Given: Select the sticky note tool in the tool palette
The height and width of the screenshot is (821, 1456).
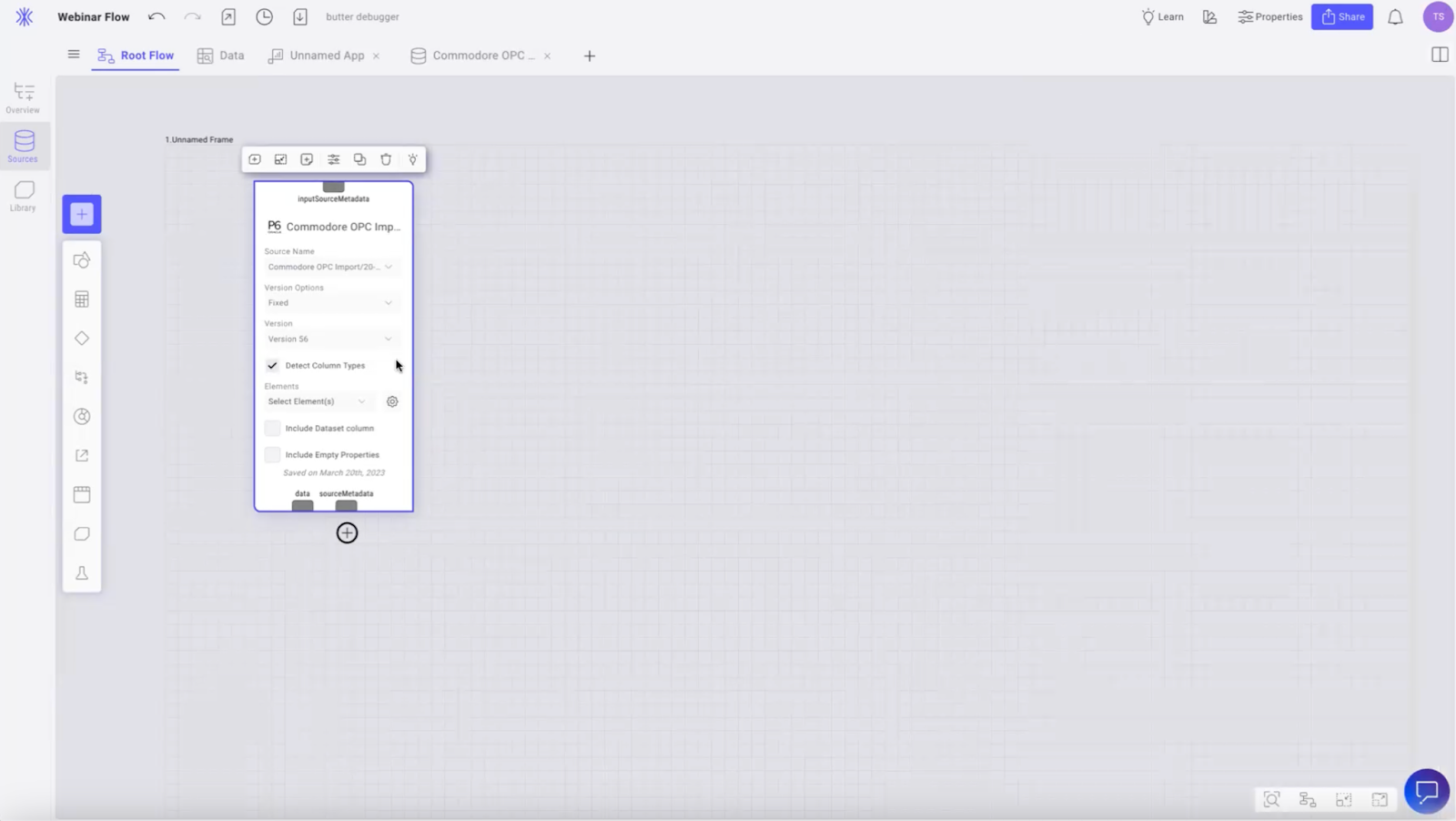Looking at the screenshot, I should [82, 533].
